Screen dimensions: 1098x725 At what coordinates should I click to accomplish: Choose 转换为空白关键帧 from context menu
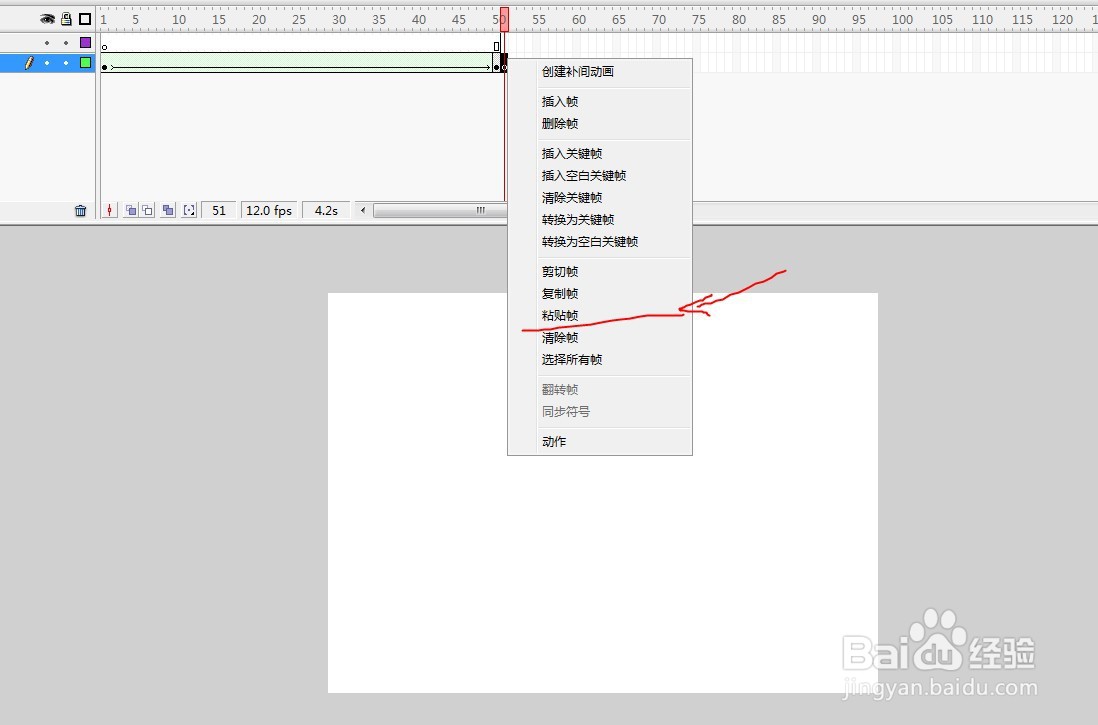coord(599,242)
